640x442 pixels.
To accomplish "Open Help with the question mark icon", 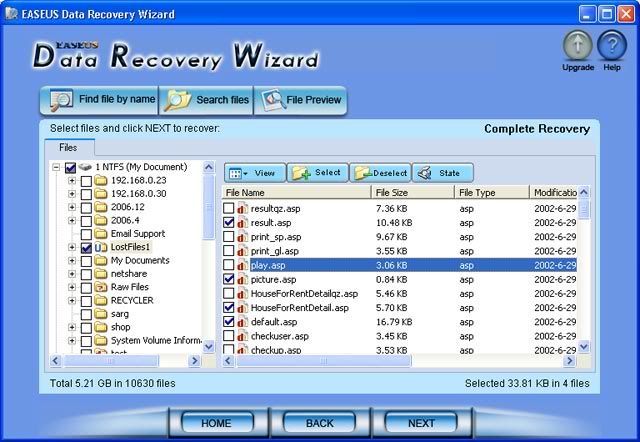I will coord(611,46).
